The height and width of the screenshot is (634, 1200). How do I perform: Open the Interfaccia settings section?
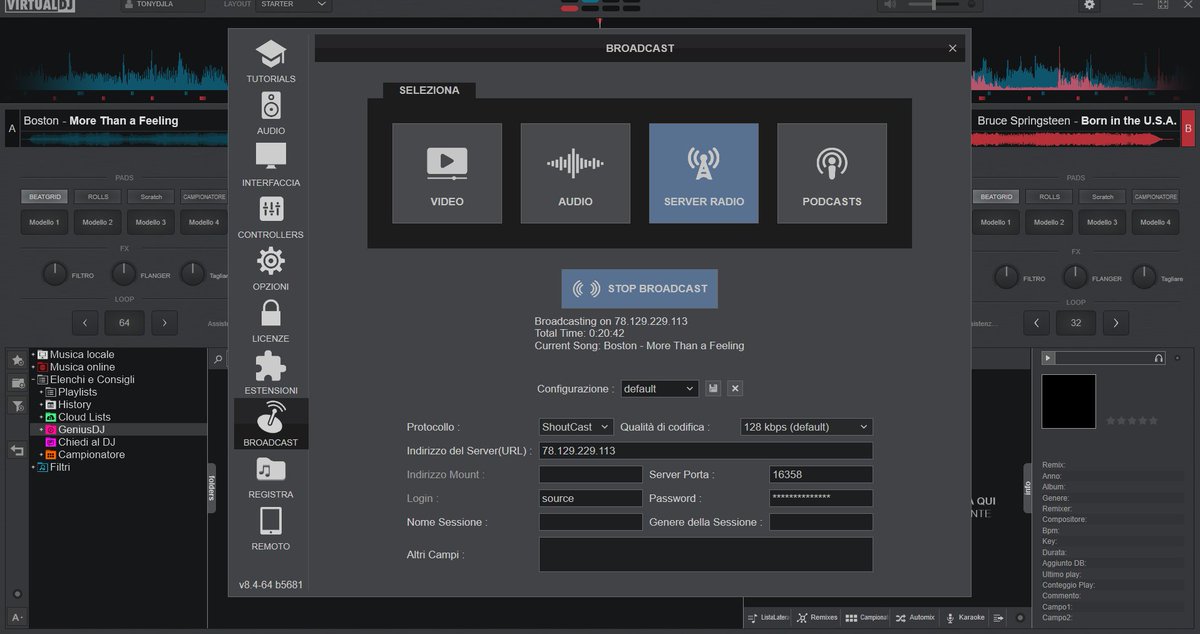click(271, 165)
